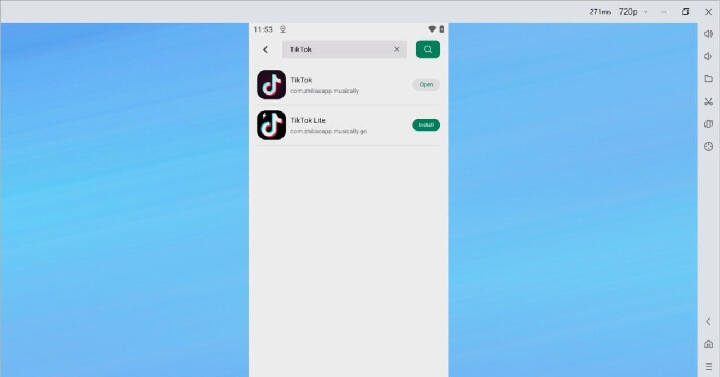Click the location icon in status bar

coord(283,29)
